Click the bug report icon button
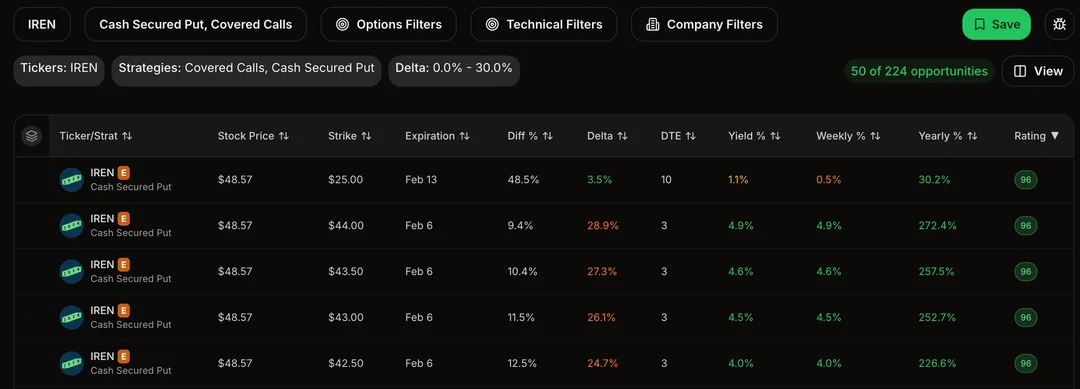 [x=1059, y=25]
